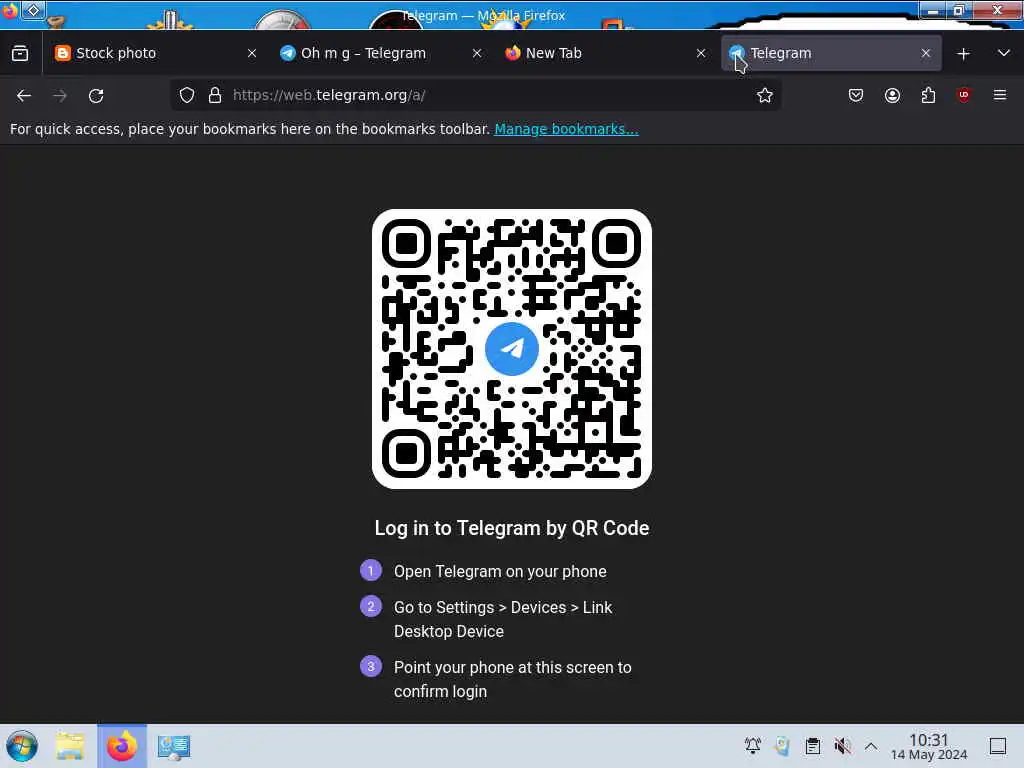This screenshot has height=768, width=1024.
Task: Click the Log in to Telegram by QR Code heading
Action: (x=512, y=528)
